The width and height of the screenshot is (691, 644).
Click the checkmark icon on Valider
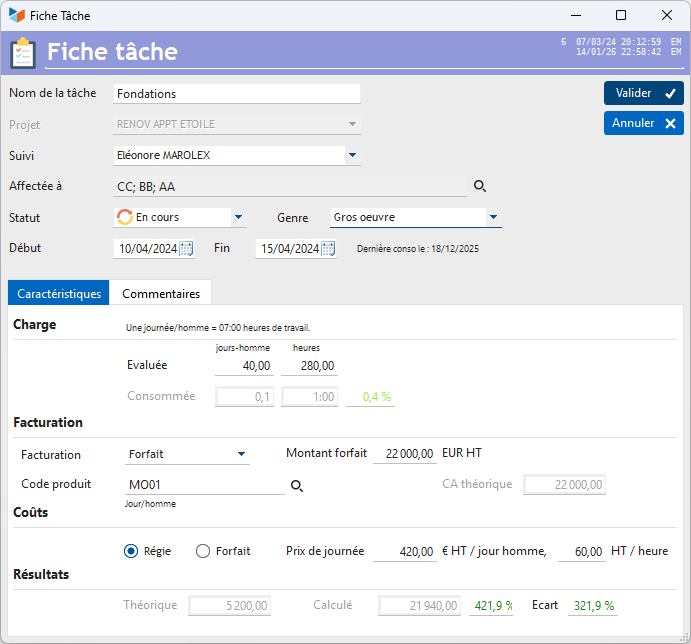click(670, 93)
